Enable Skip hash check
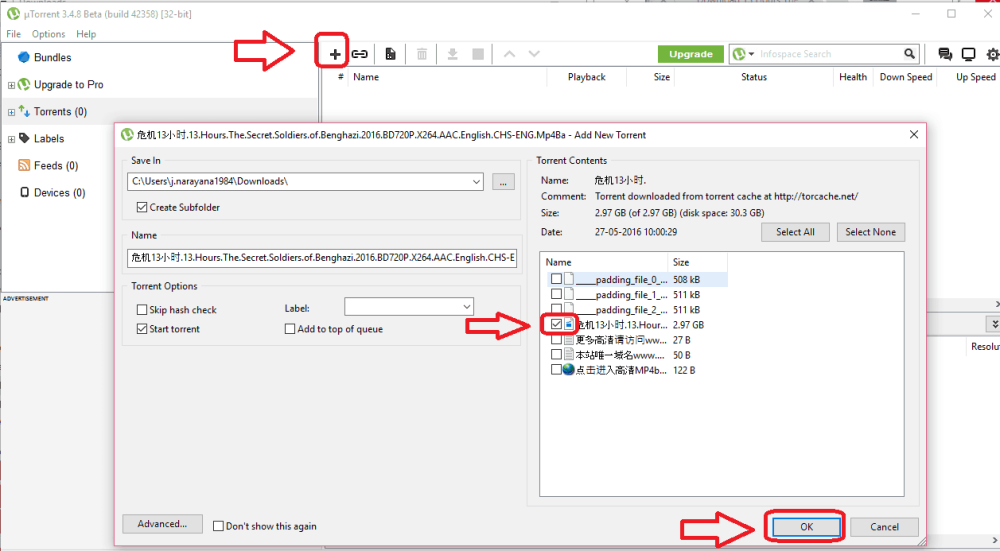The image size is (1000, 551). [142, 310]
